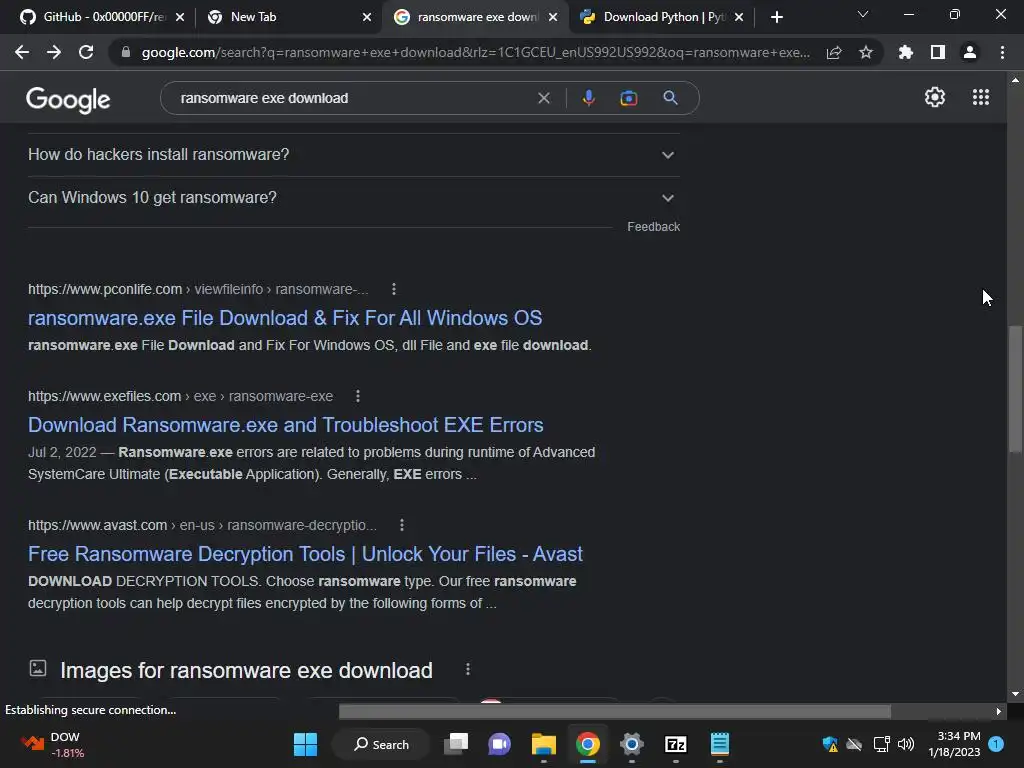1024x768 pixels.
Task: View site information via the address bar padlock
Action: click(x=126, y=52)
